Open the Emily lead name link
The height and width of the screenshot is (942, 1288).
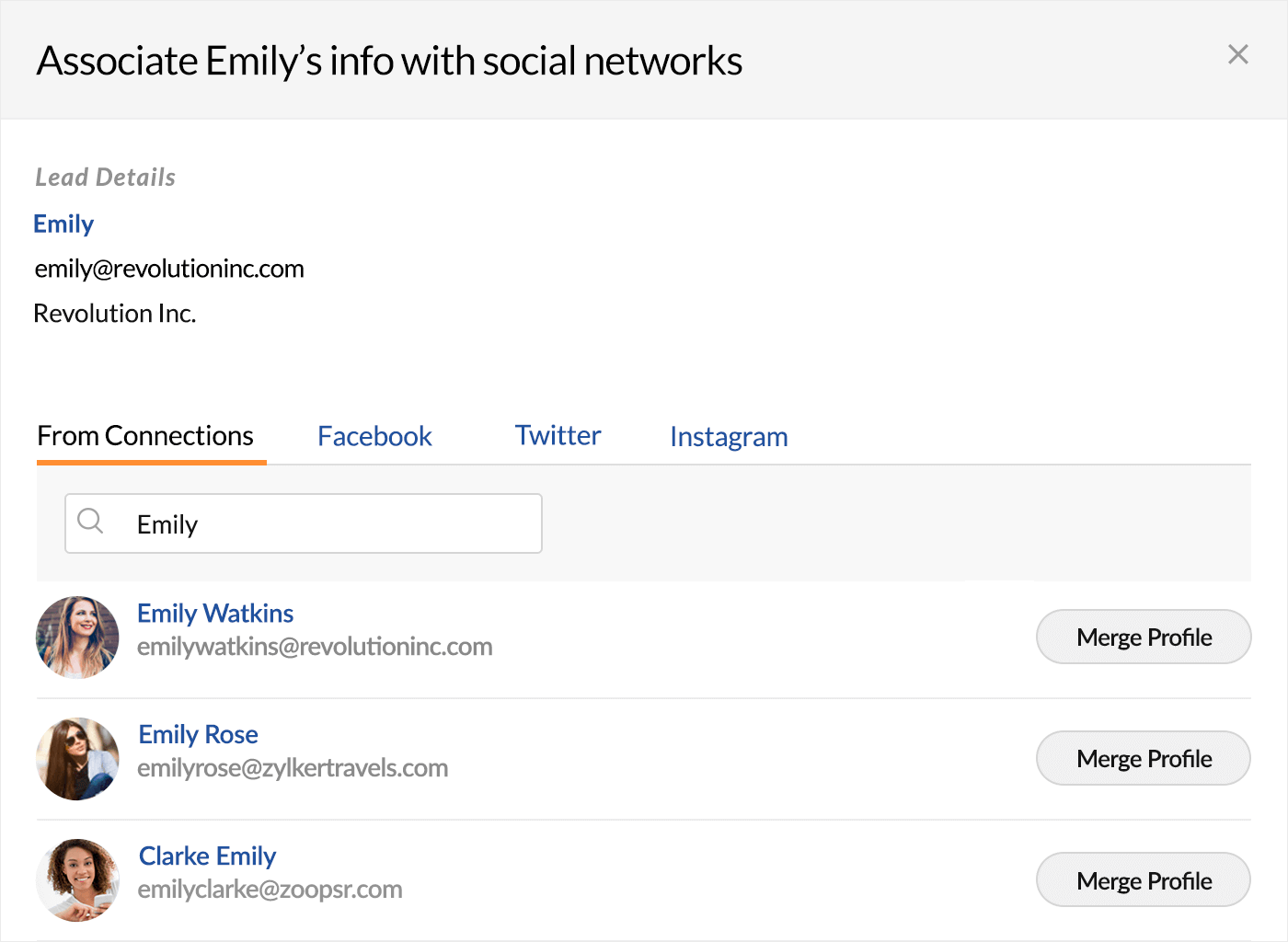pyautogui.click(x=63, y=224)
